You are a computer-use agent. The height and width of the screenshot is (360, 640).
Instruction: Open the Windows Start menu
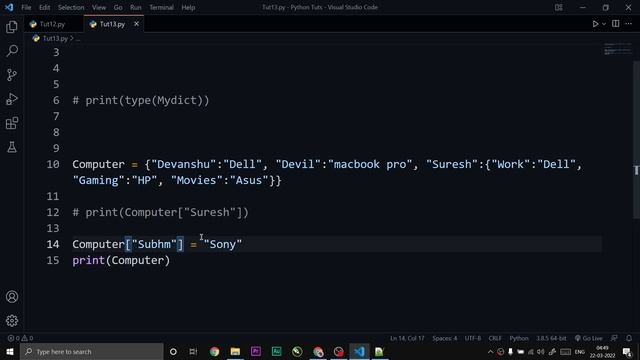click(10, 351)
